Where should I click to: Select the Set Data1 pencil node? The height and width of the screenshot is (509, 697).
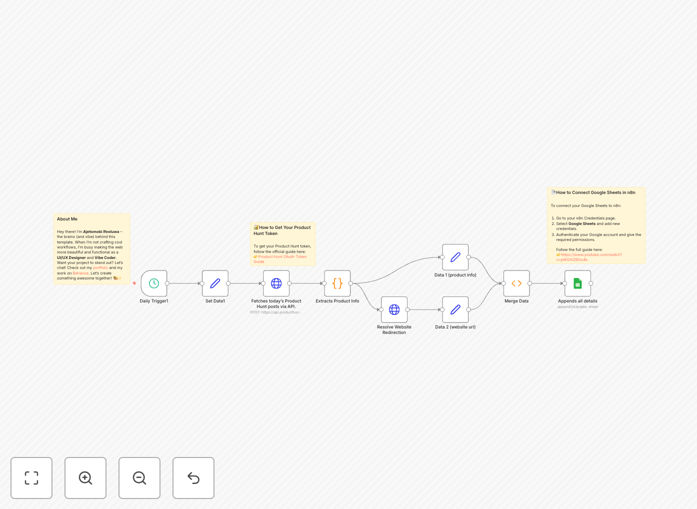point(215,283)
